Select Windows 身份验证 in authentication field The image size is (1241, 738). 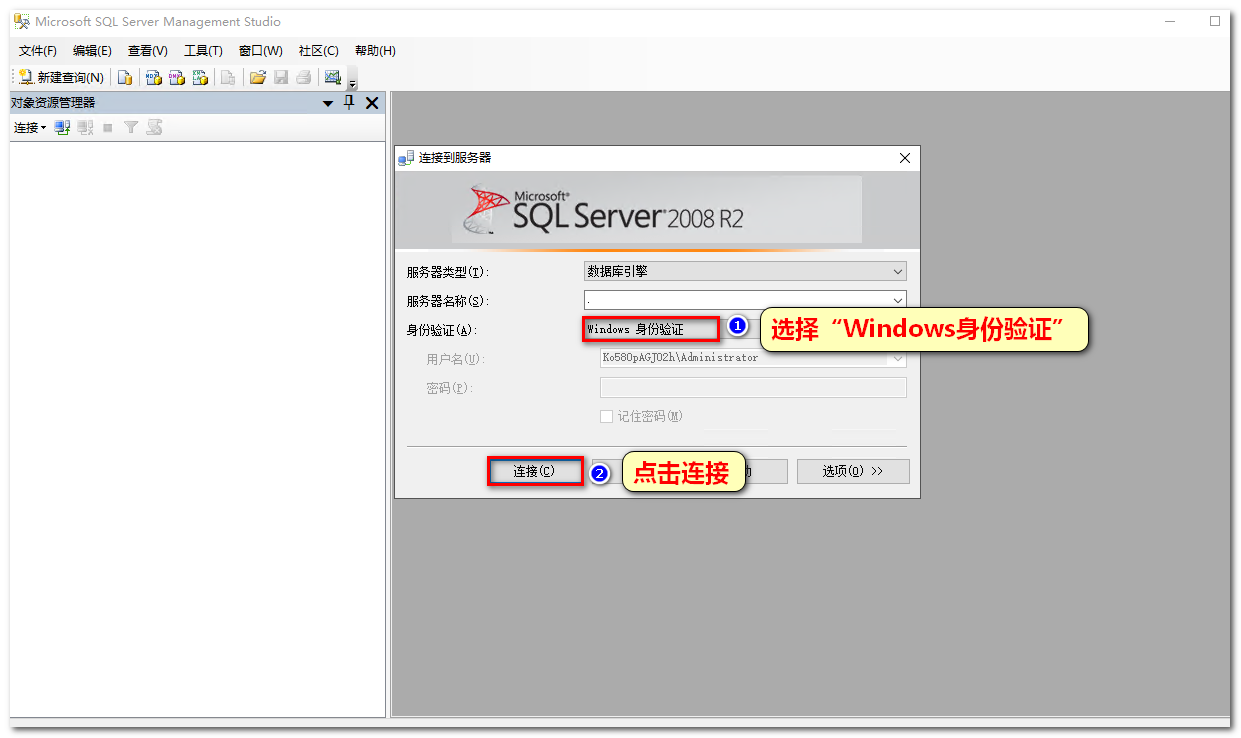[650, 329]
